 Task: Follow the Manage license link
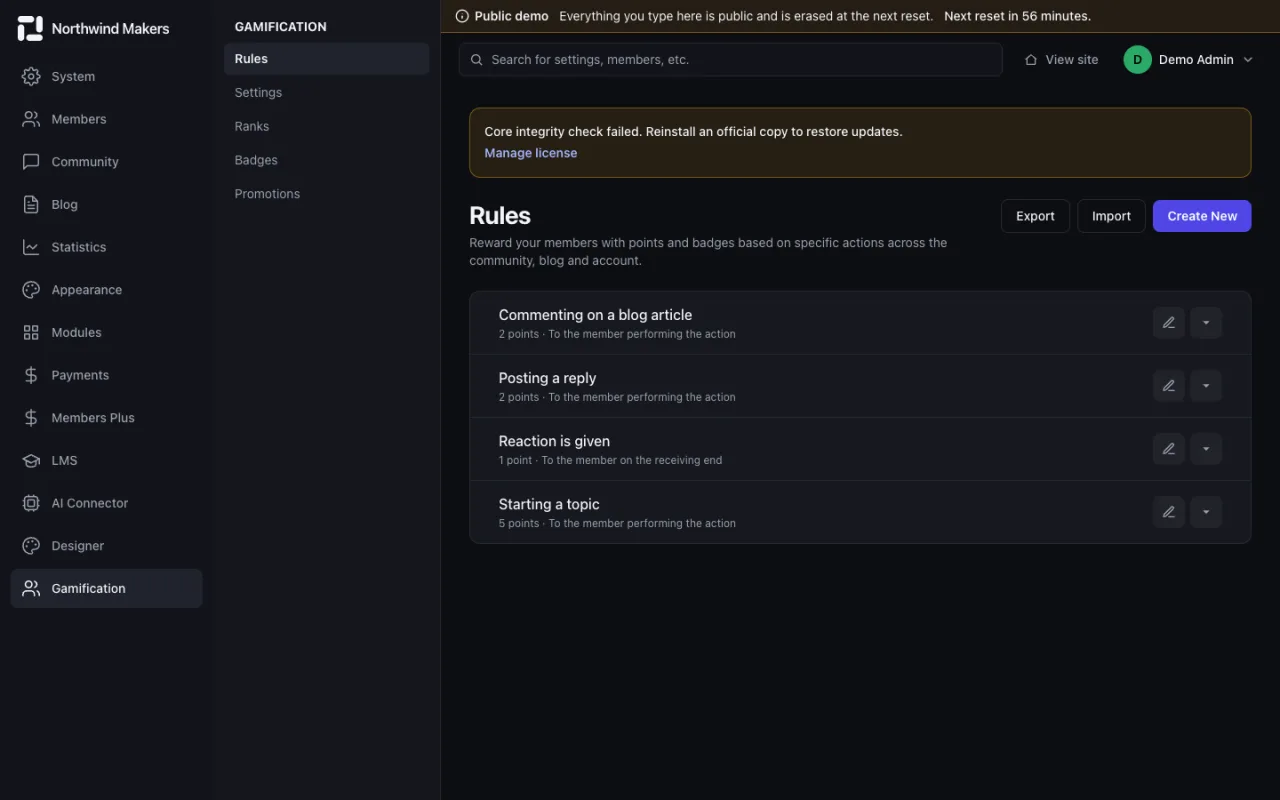tap(530, 153)
